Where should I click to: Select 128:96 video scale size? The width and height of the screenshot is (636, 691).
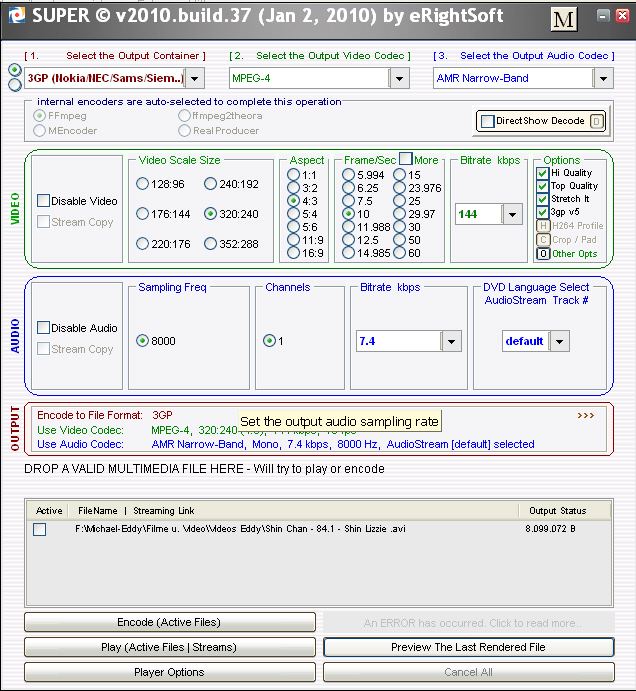click(142, 184)
